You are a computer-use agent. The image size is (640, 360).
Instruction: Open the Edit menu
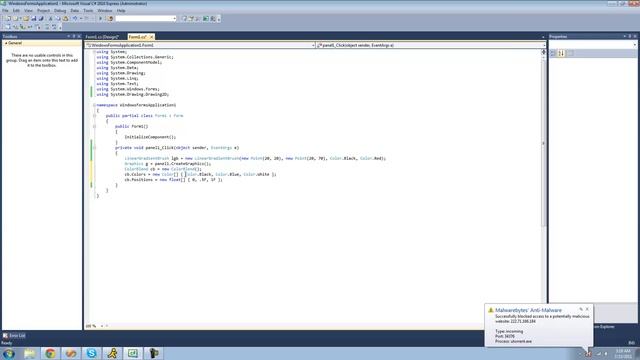(16, 11)
